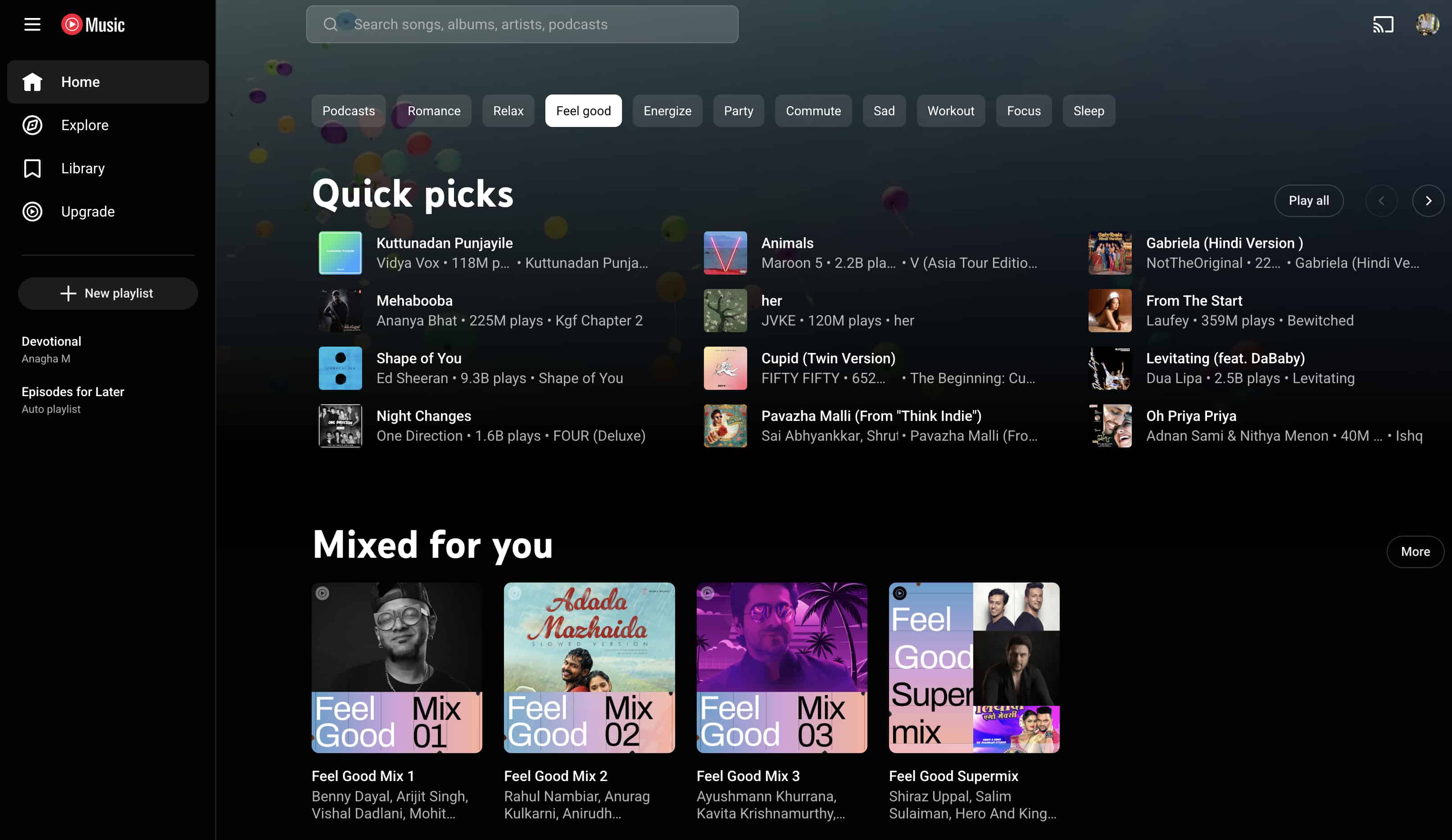Open Upgrade in sidebar
1452x840 pixels.
pyautogui.click(x=108, y=211)
